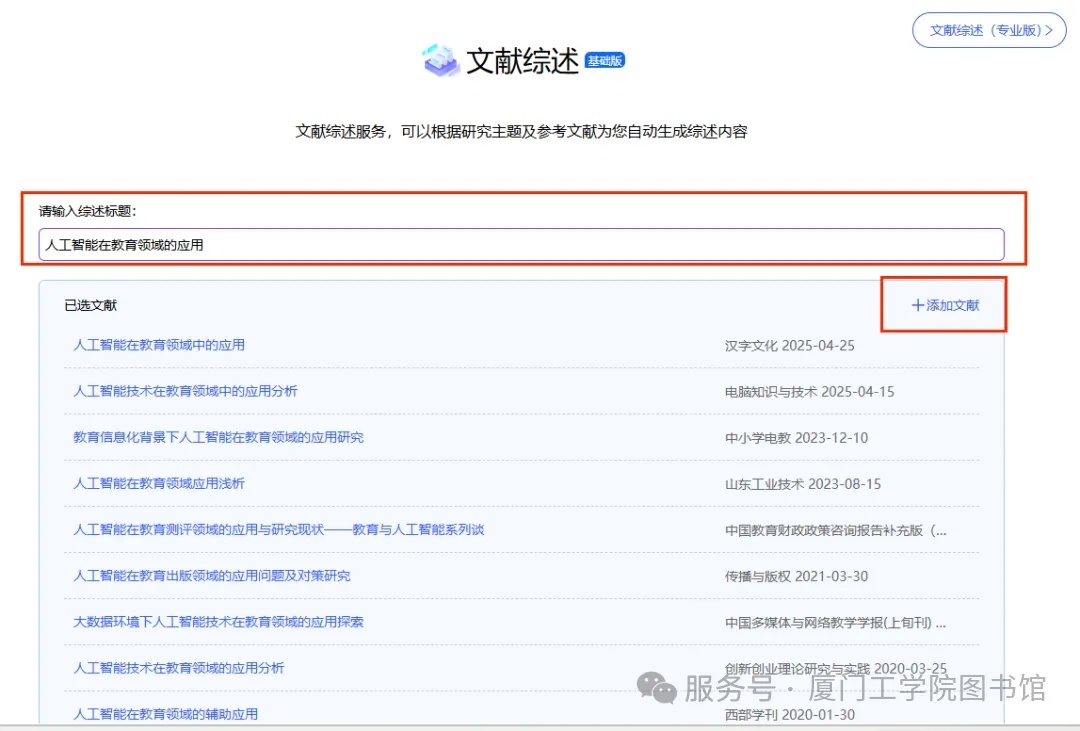Image resolution: width=1080 pixels, height=731 pixels.
Task: Click source 传播与版权 2021-03-30
Action: click(x=796, y=577)
